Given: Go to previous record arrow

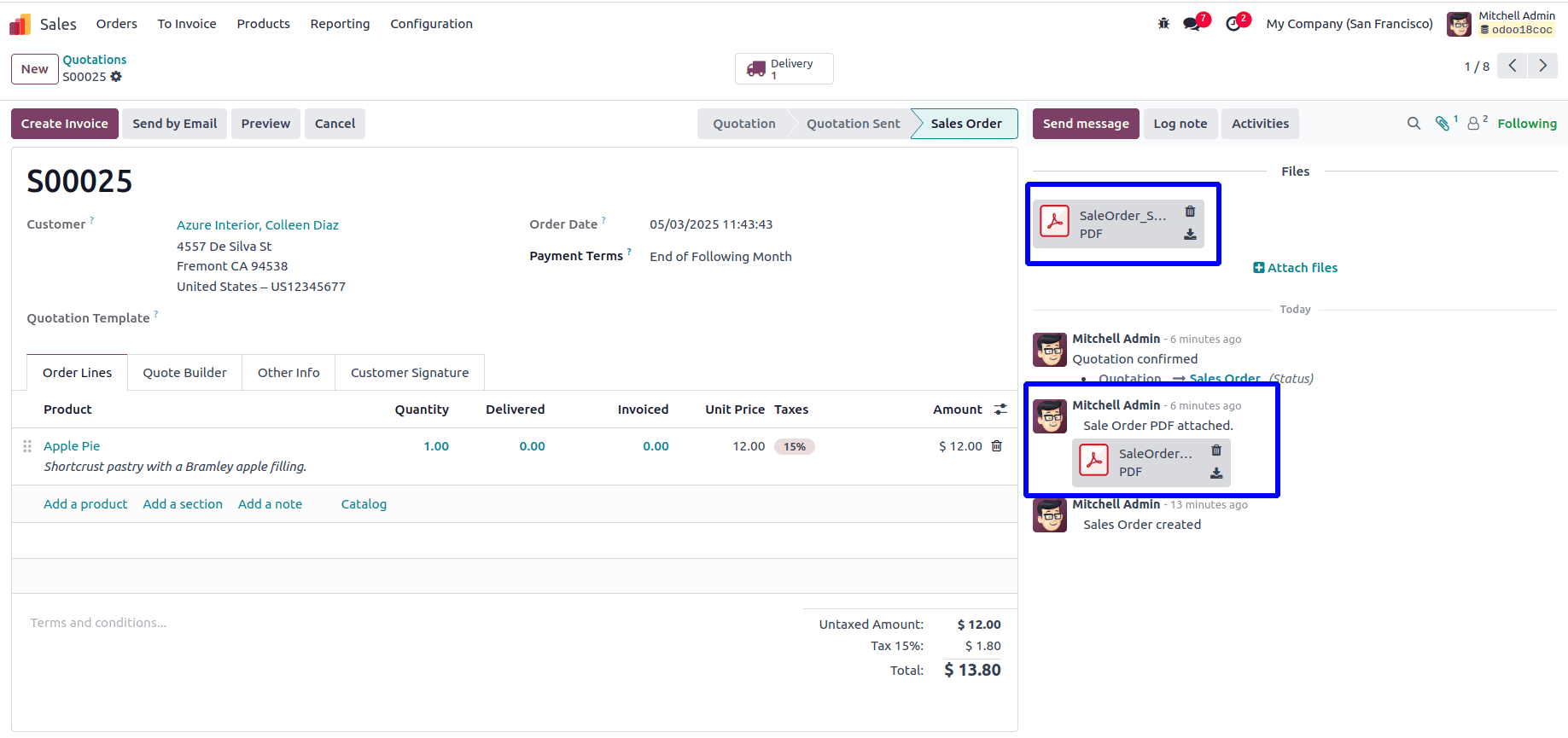Looking at the screenshot, I should [1512, 66].
